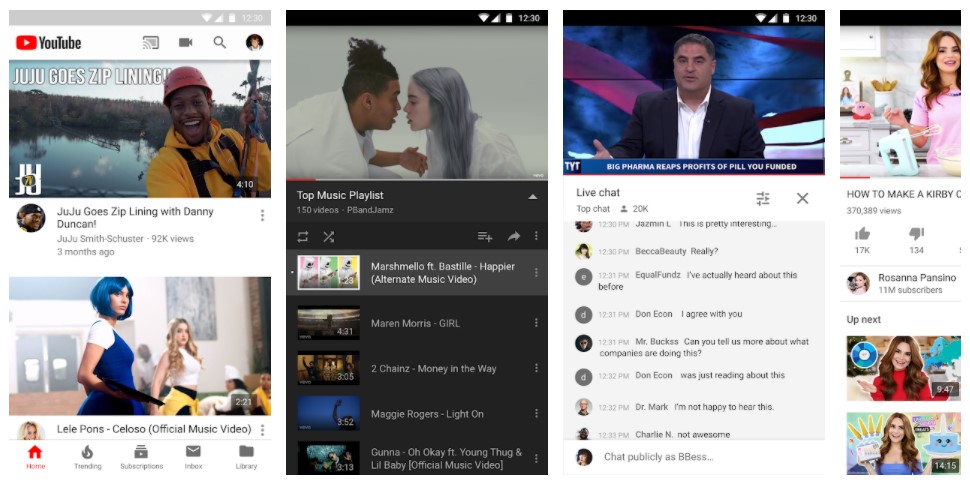Open Rosanna Pansino channel avatar
This screenshot has height=486, width=970.
(858, 283)
